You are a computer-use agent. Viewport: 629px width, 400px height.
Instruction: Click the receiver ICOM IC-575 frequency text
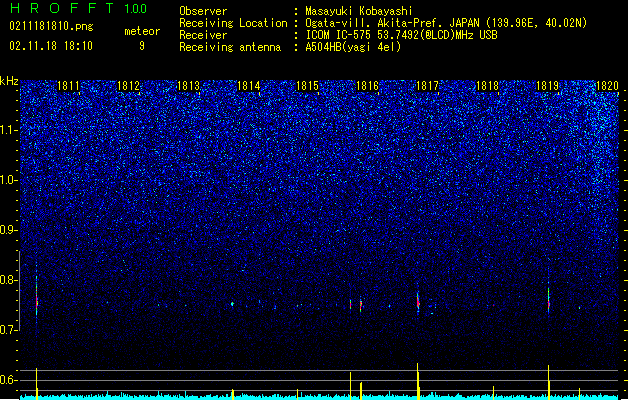401,35
